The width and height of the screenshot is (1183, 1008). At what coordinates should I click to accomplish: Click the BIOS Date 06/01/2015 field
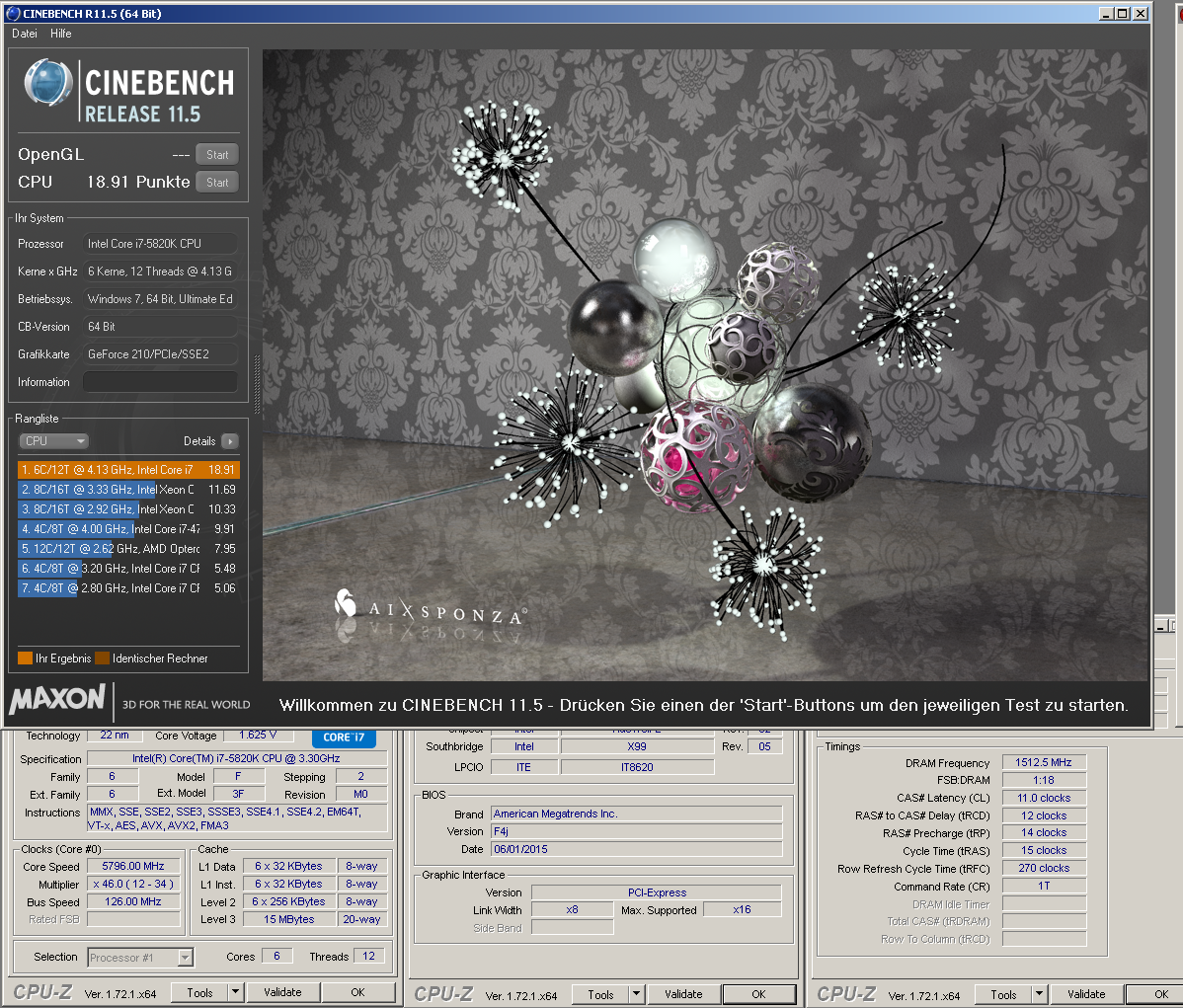637,849
